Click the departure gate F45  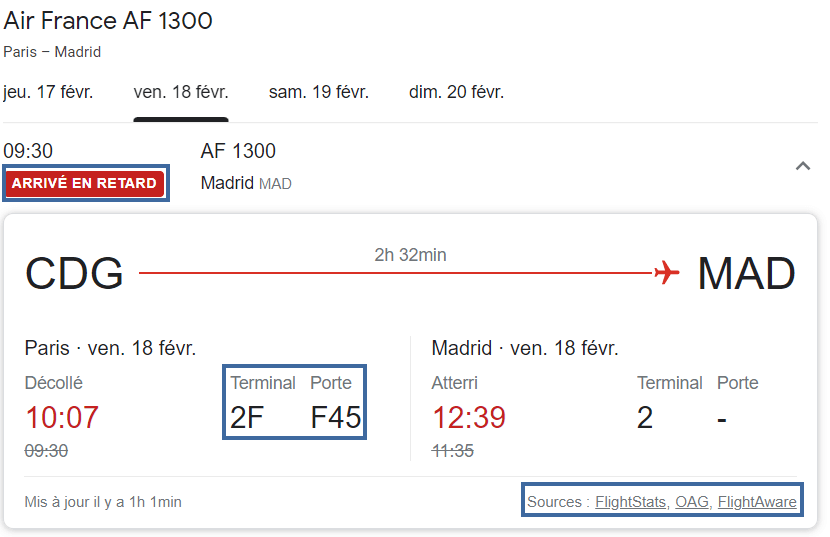[x=335, y=417]
